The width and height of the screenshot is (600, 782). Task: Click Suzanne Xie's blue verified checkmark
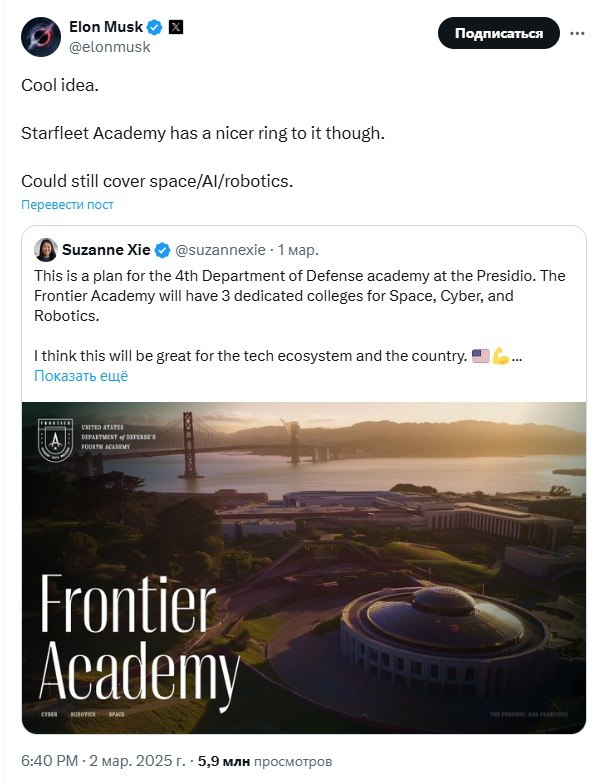pyautogui.click(x=164, y=249)
